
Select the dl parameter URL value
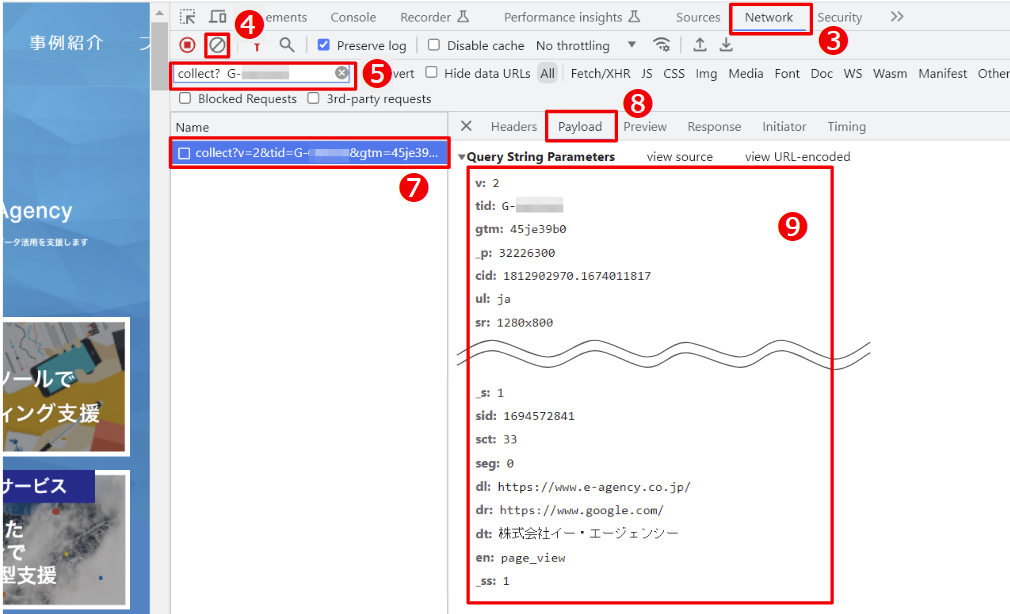coord(593,487)
